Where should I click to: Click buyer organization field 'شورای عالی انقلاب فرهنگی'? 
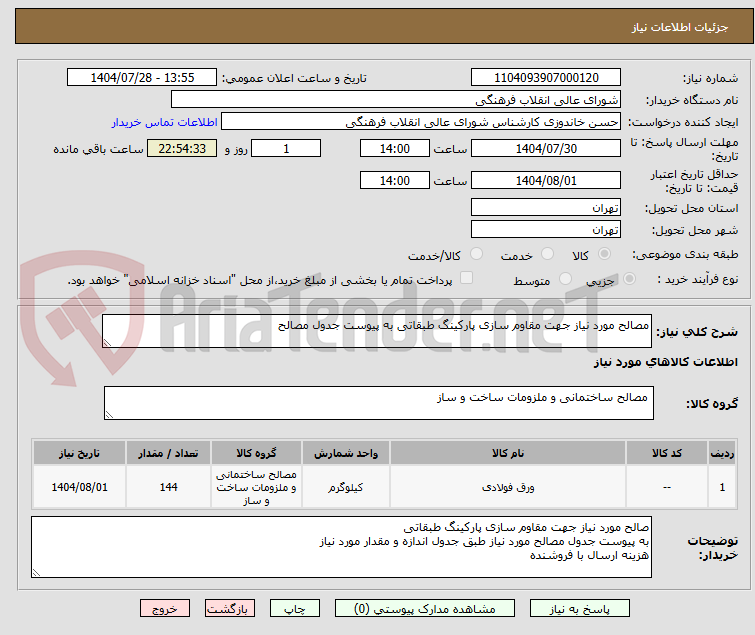(396, 100)
